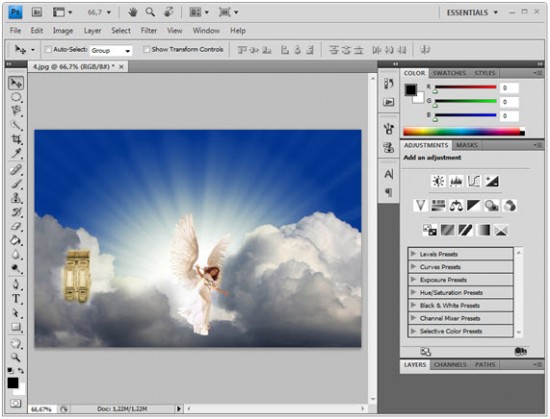Open the ESSENTIALS workspace dropdown
Image resolution: width=550 pixels, height=419 pixels.
pyautogui.click(x=472, y=13)
